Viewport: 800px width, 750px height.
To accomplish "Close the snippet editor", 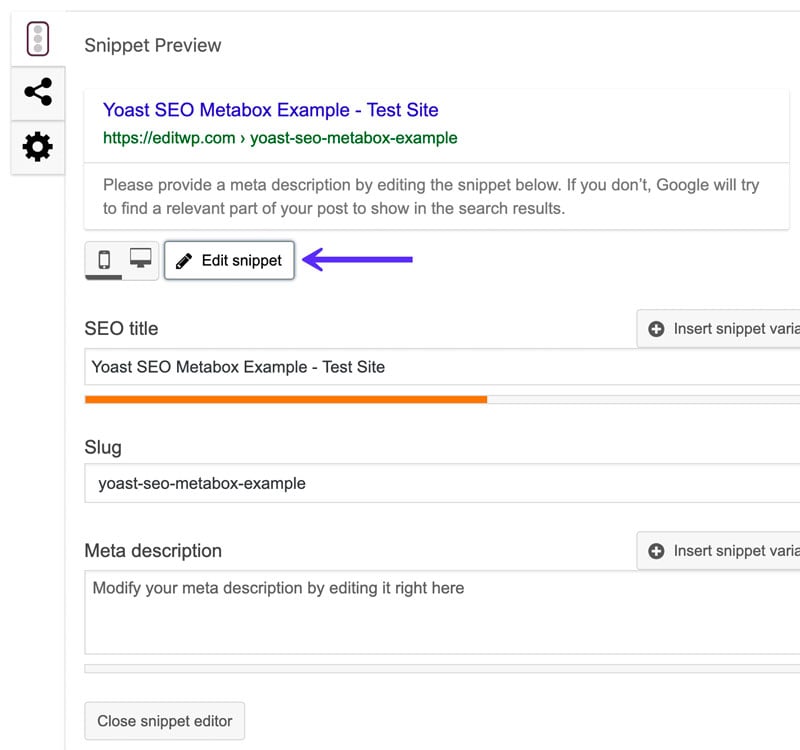I will (x=164, y=721).
